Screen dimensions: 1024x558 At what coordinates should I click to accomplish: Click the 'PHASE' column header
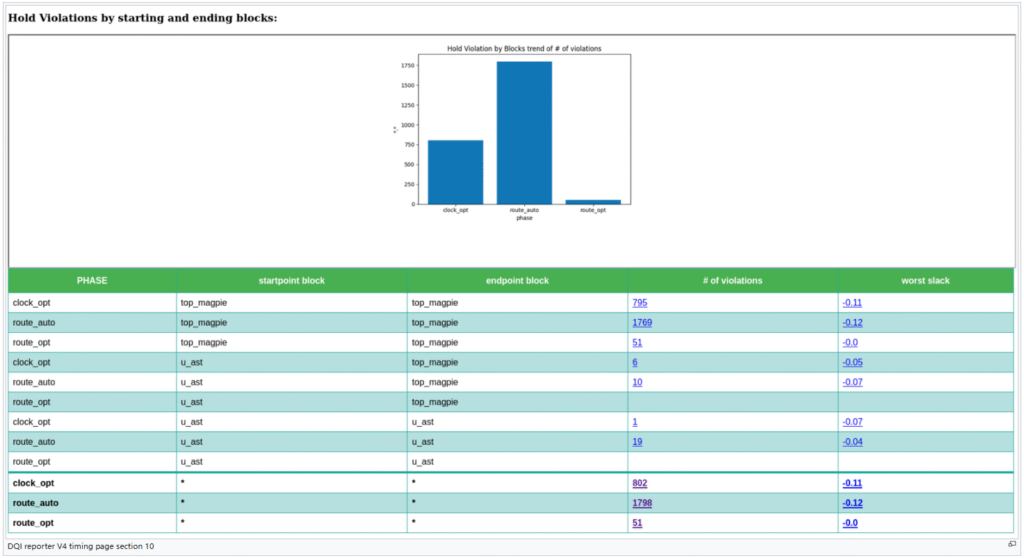pos(92,281)
